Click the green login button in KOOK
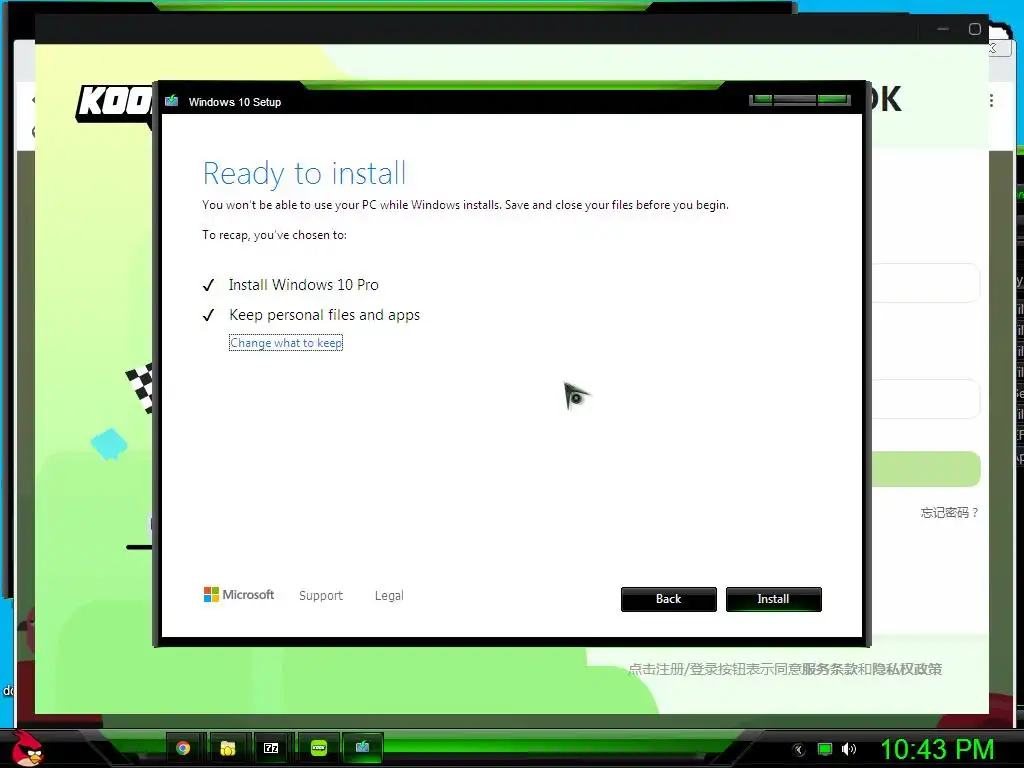The height and width of the screenshot is (768, 1024). click(x=926, y=468)
